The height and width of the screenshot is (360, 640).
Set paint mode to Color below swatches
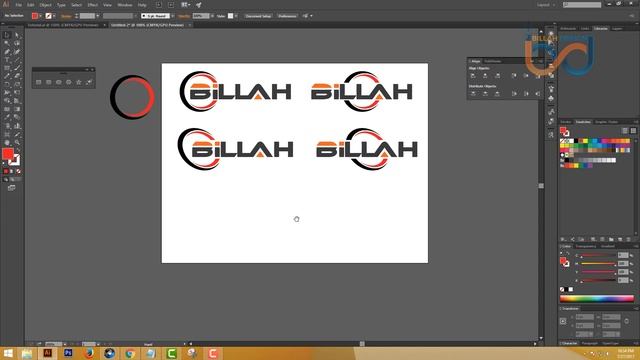(6, 171)
